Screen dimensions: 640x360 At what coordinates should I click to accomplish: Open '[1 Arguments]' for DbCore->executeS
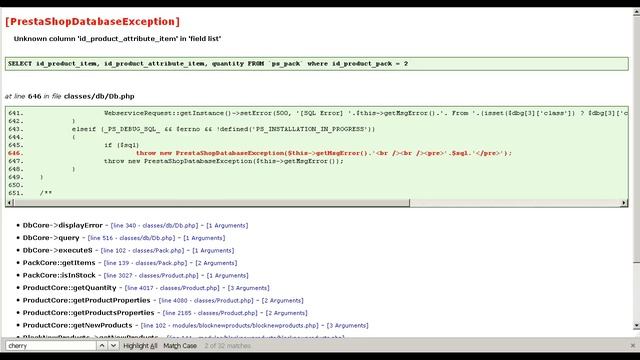pyautogui.click(x=213, y=251)
